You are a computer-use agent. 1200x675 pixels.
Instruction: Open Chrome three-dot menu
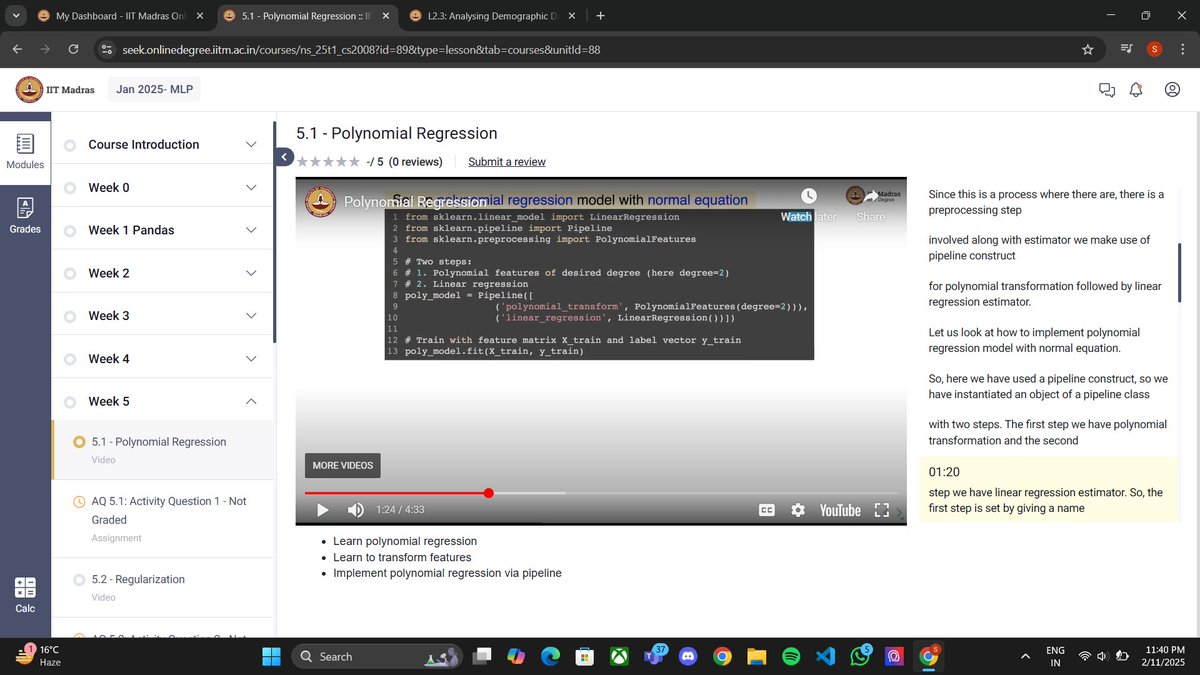(x=1182, y=49)
